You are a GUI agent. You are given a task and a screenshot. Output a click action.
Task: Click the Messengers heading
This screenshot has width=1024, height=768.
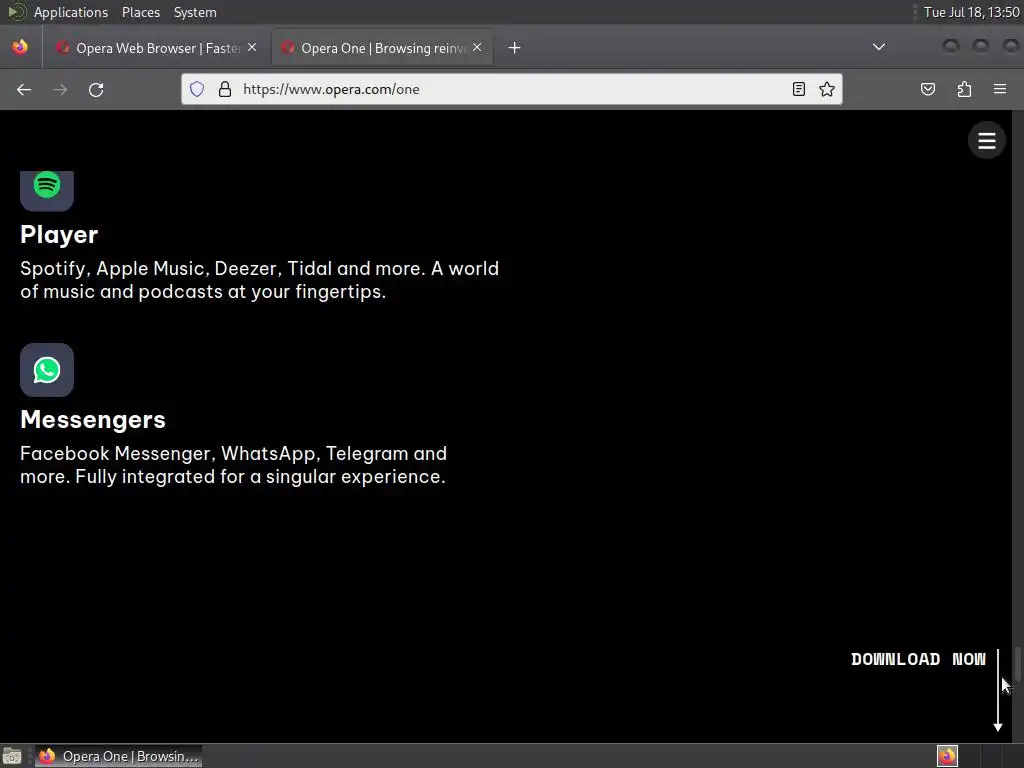pos(93,419)
